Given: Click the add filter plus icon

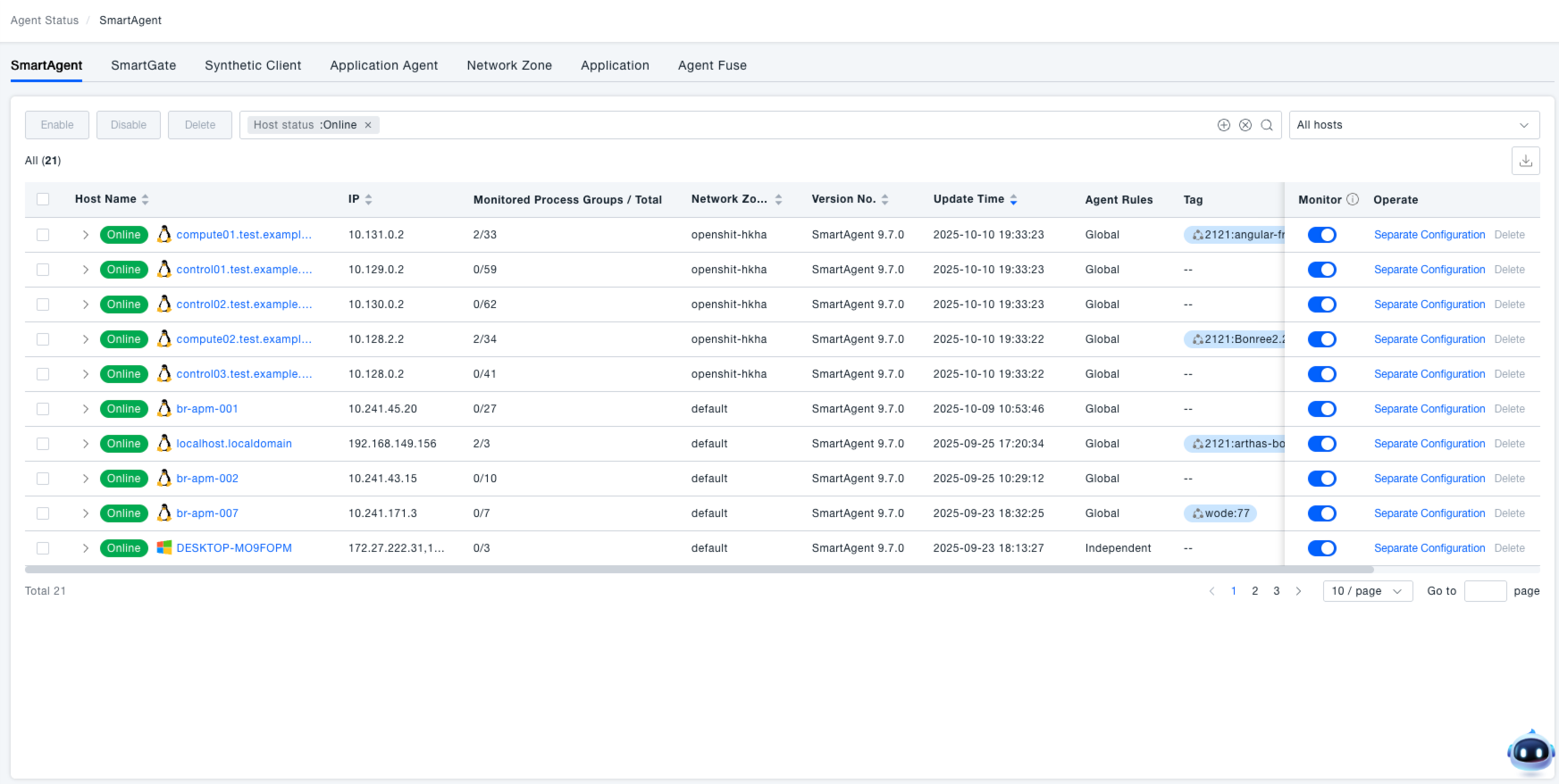Looking at the screenshot, I should [1223, 125].
